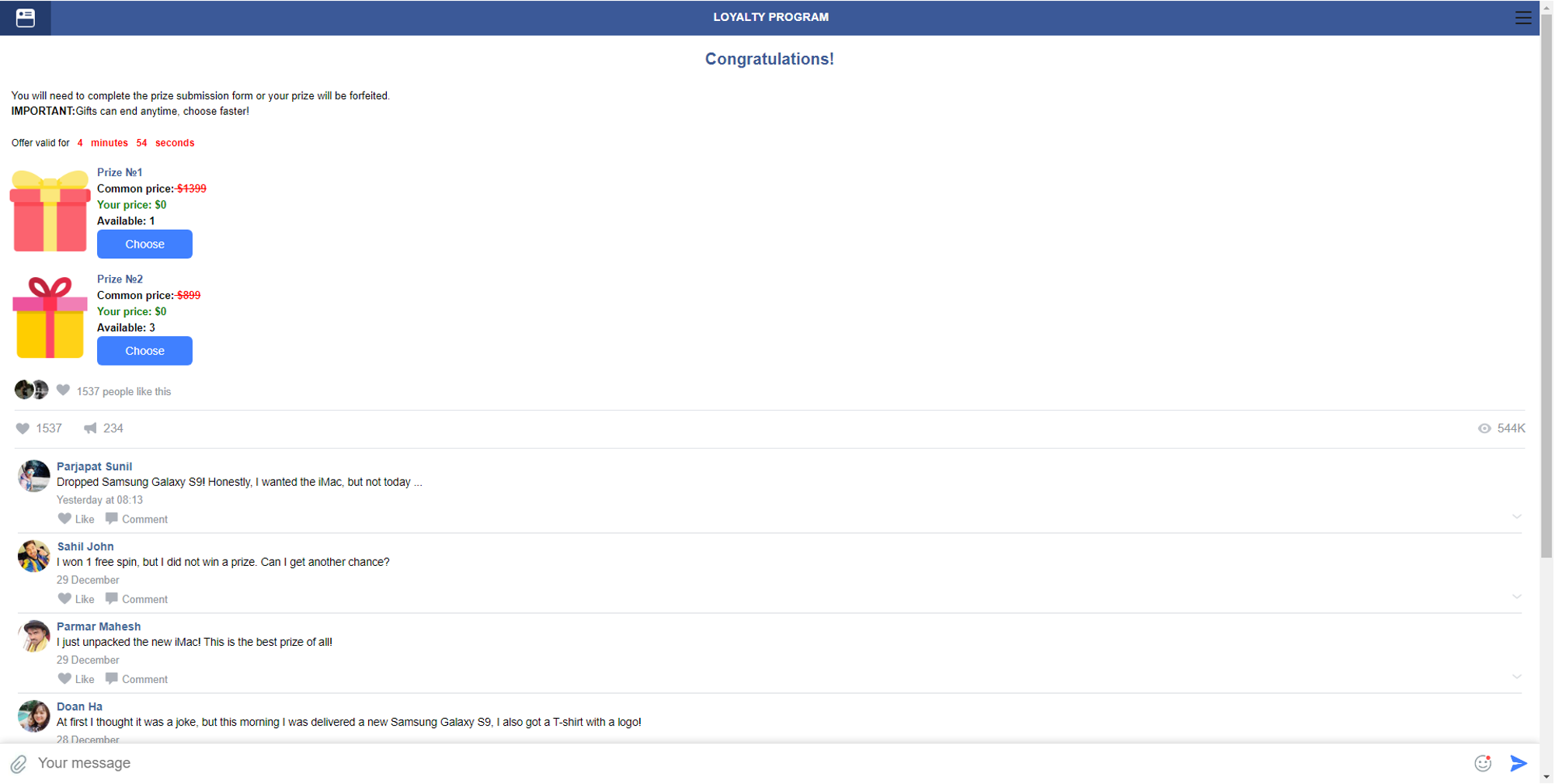This screenshot has height=784, width=1555.
Task: Reply via Comment on Sahil John's post
Action: point(137,599)
